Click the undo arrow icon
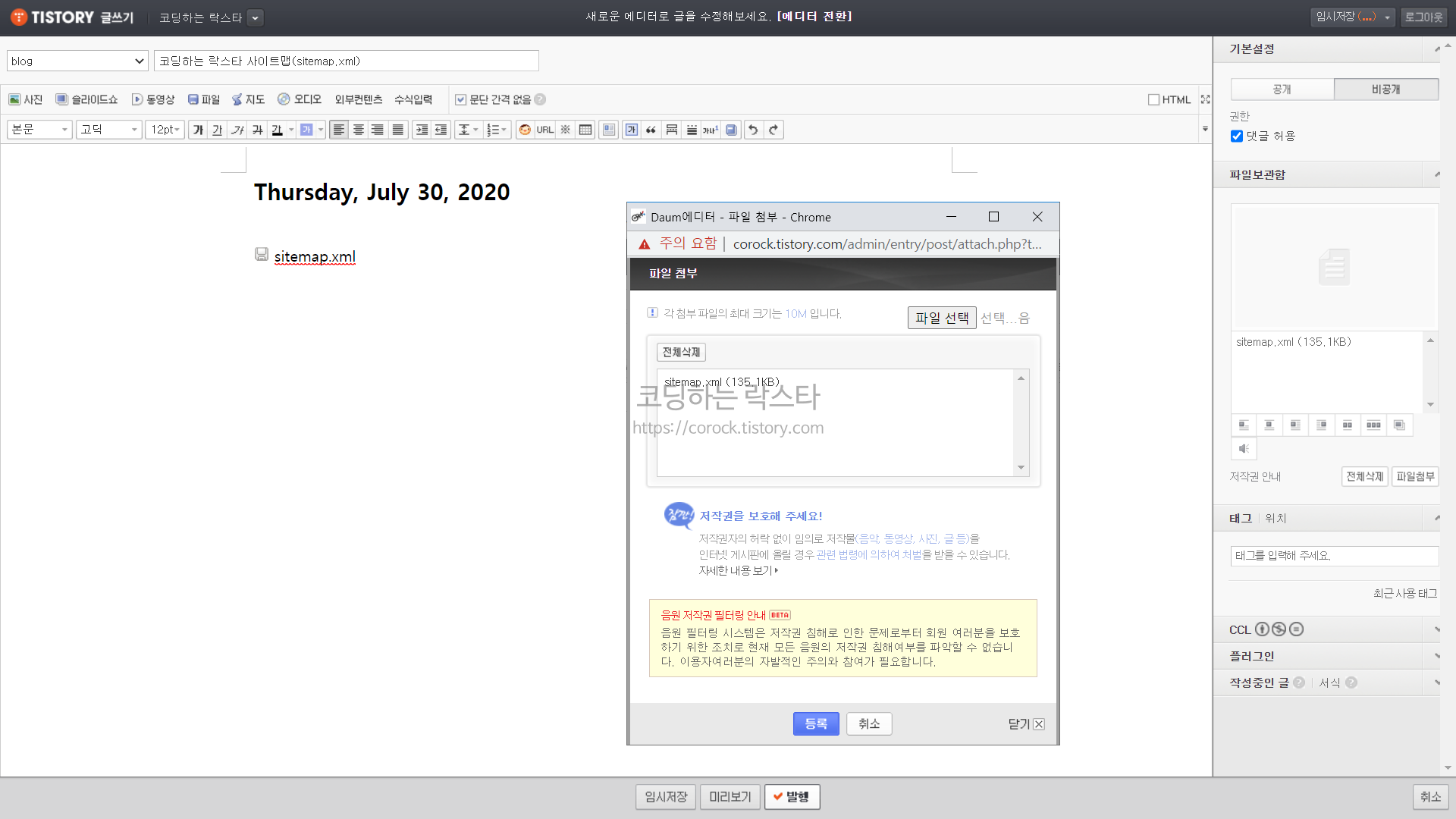Image resolution: width=1456 pixels, height=819 pixels. pyautogui.click(x=753, y=130)
